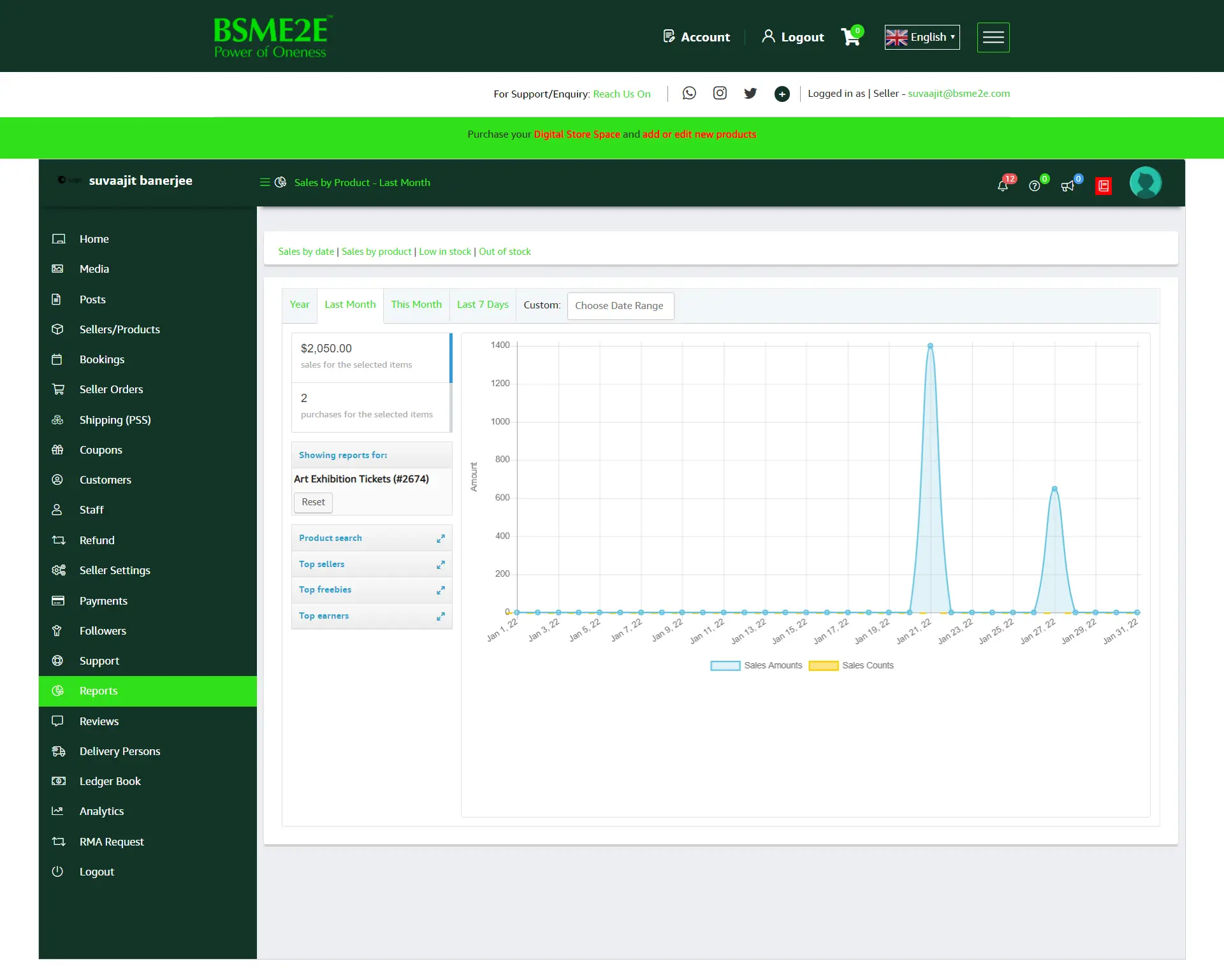The height and width of the screenshot is (980, 1224).
Task: Click the Payments card icon
Action: click(x=58, y=601)
